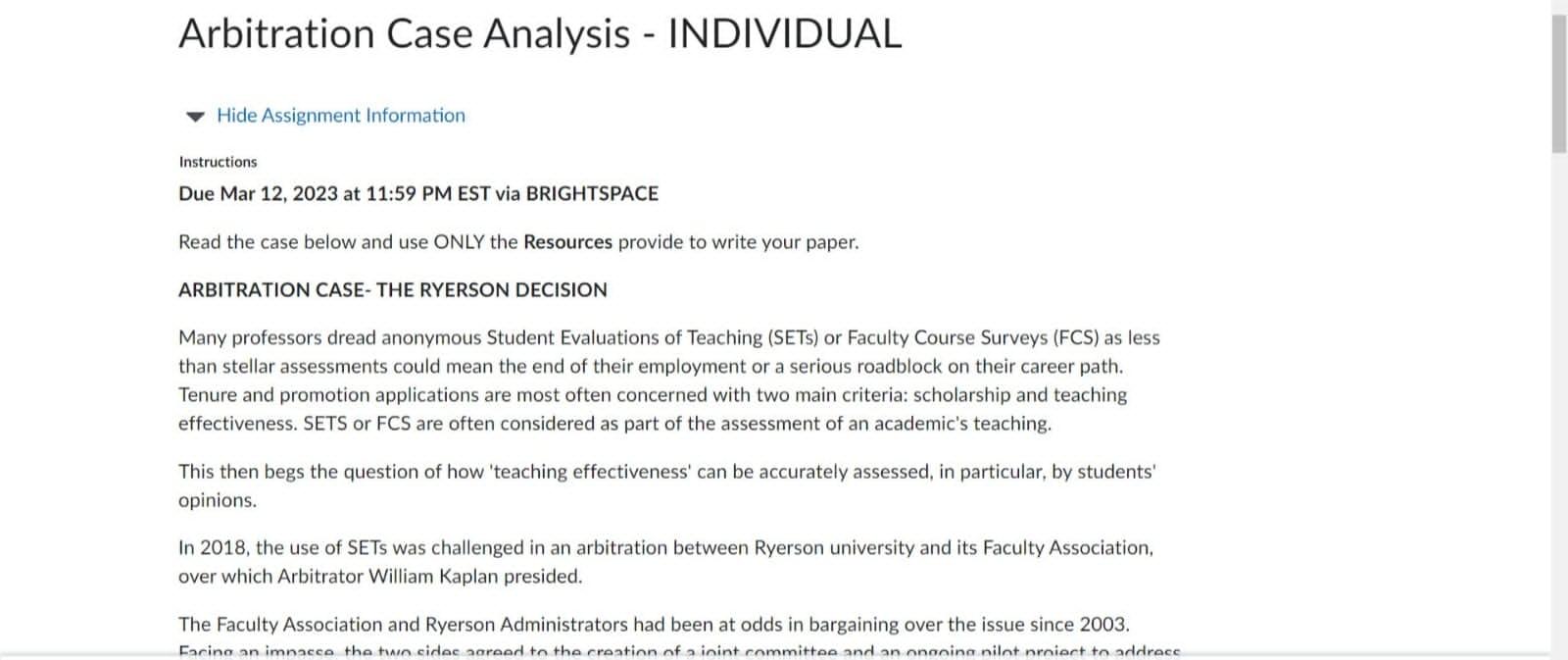This screenshot has height=660, width=1568.
Task: Click the downward disclosure triangle beside the link
Action: pos(192,116)
